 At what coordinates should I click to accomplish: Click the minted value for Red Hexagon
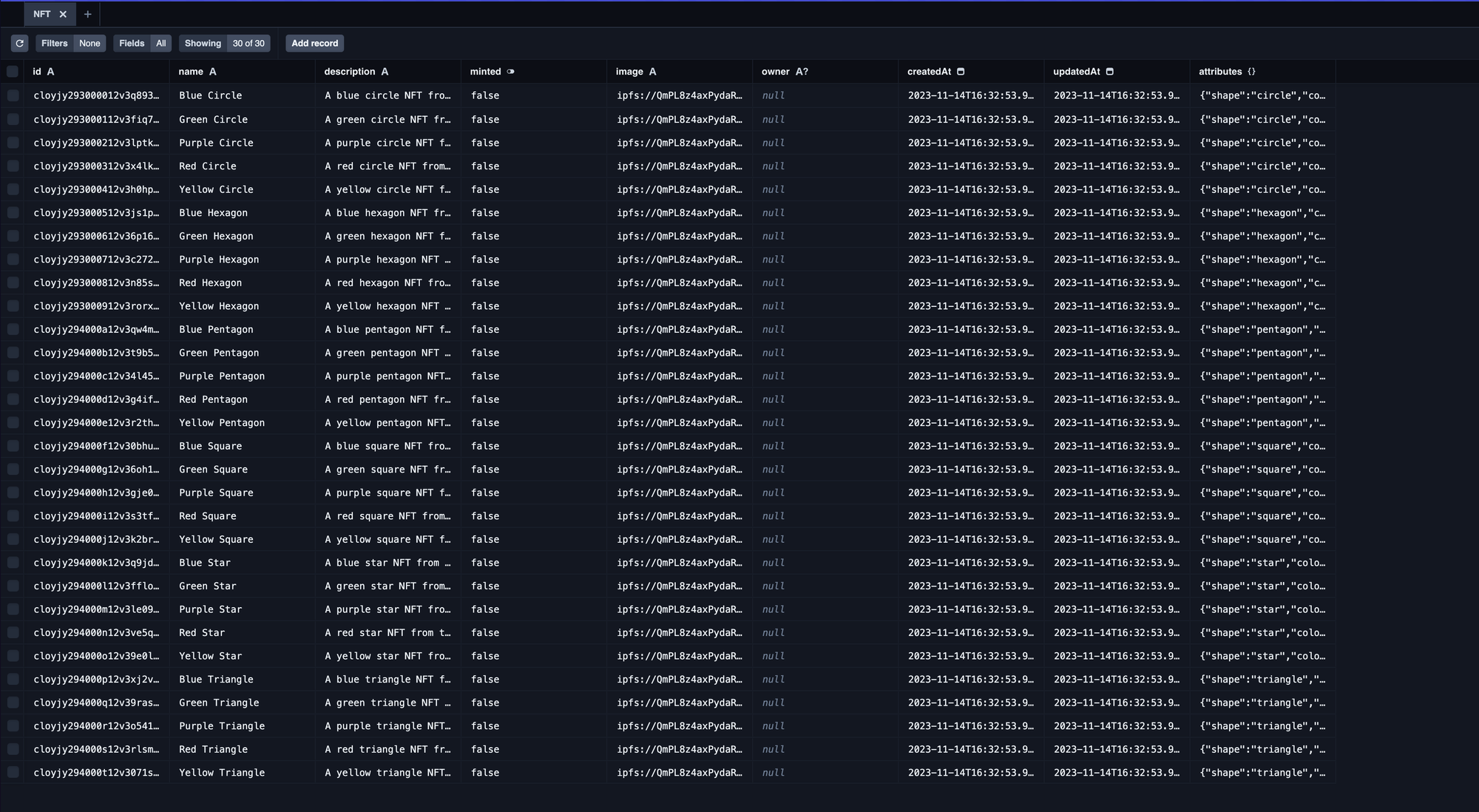[x=485, y=282]
